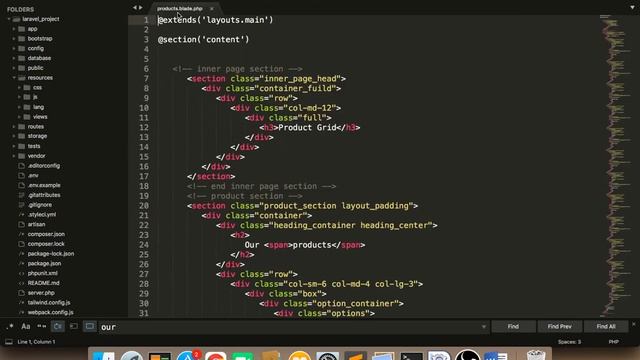Viewport: 640px width, 360px height.
Task: Open the .gitignore file
Action: pyautogui.click(x=40, y=205)
